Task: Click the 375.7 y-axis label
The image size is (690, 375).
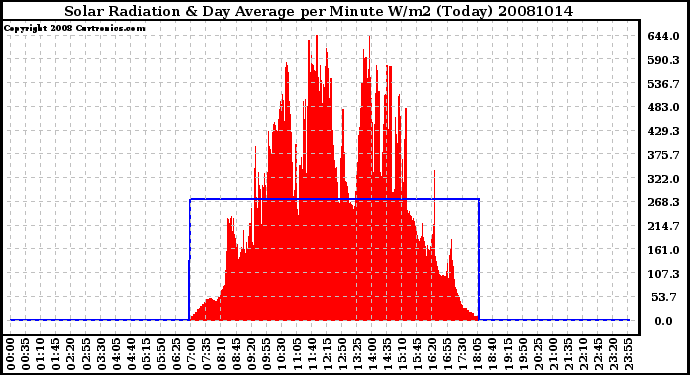Action: tap(663, 155)
